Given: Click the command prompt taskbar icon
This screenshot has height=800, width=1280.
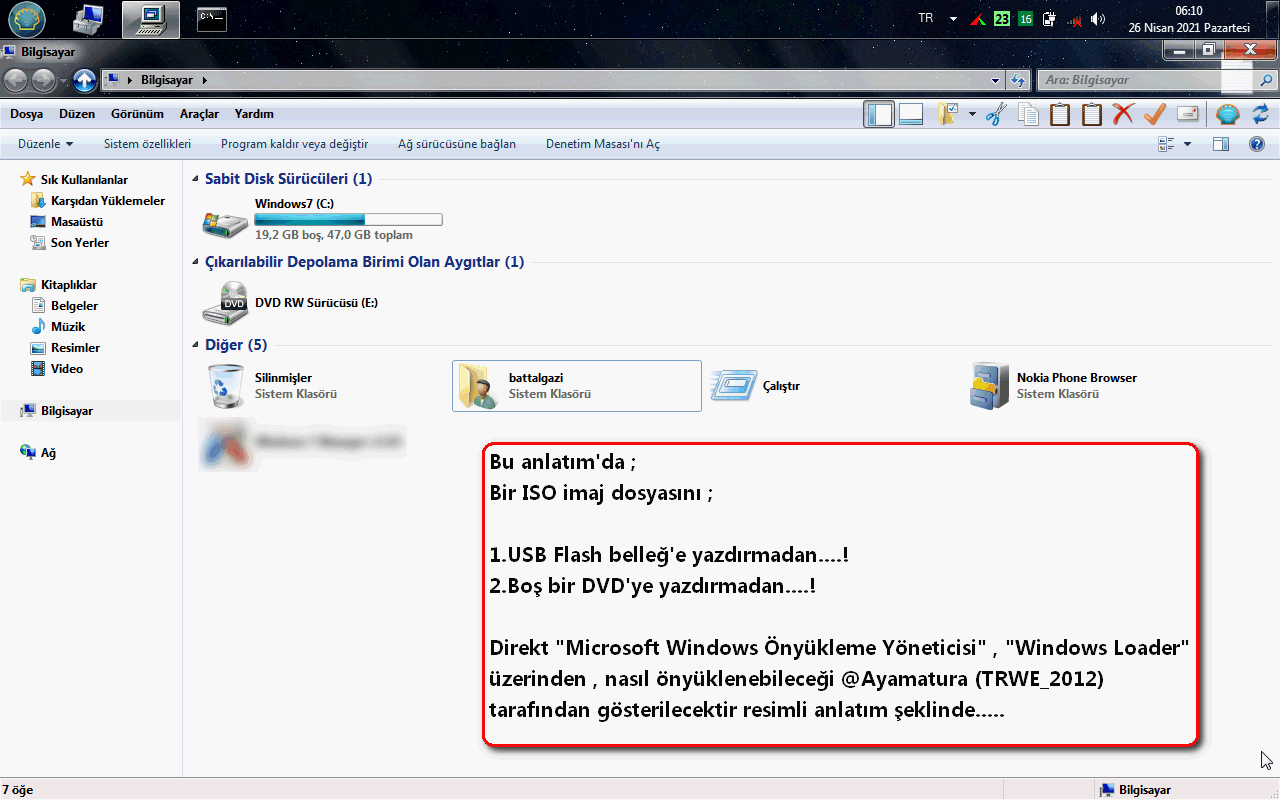Looking at the screenshot, I should pyautogui.click(x=211, y=19).
